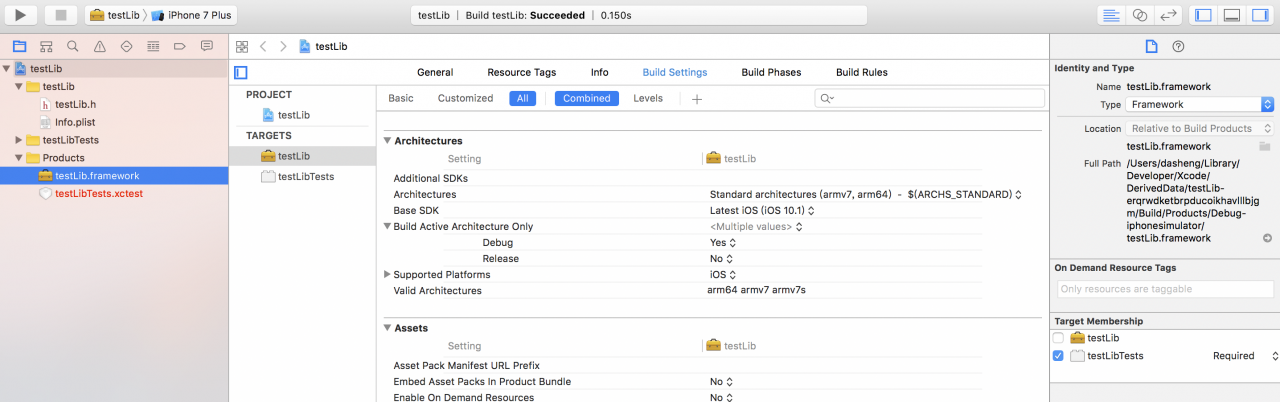Change the Architectures value popup
Screen dimensions: 1280x402
[x=865, y=194]
